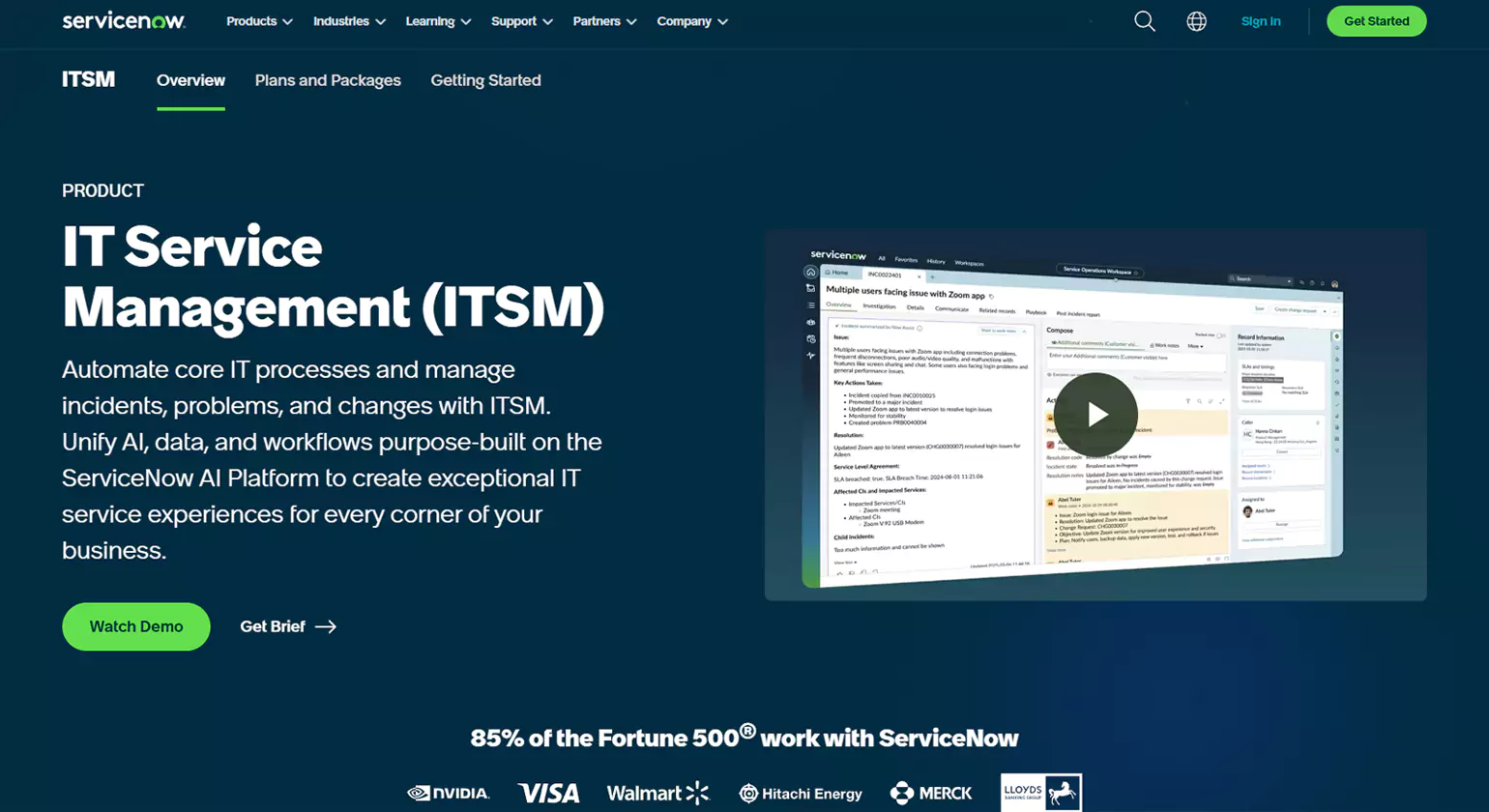This screenshot has width=1489, height=812.
Task: Click the globe language selector icon
Action: coord(1196,21)
